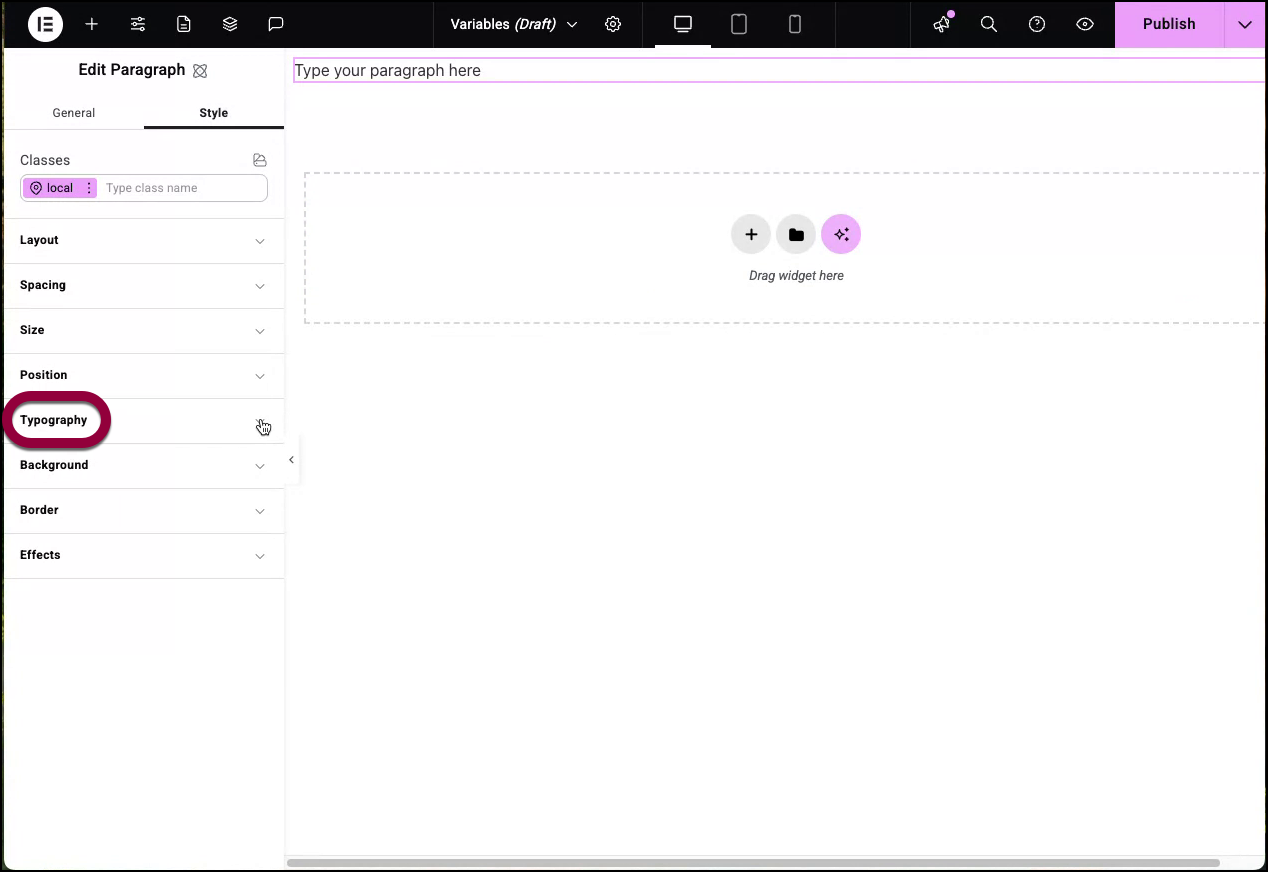This screenshot has width=1268, height=872.
Task: Switch to desktop device view
Action: (683, 24)
